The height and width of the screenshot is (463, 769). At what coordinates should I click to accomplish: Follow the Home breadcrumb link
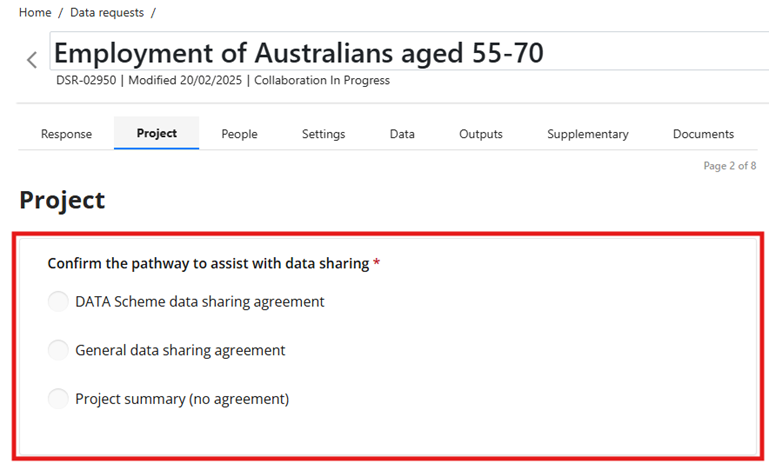point(35,13)
